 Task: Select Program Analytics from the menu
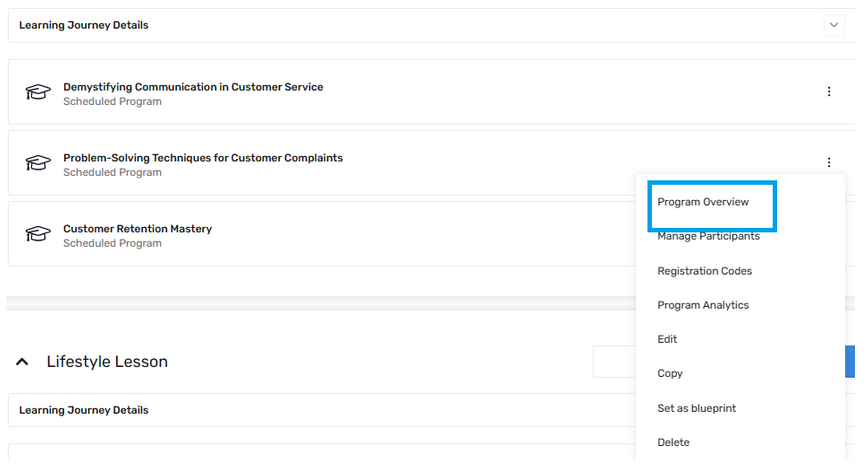click(703, 305)
